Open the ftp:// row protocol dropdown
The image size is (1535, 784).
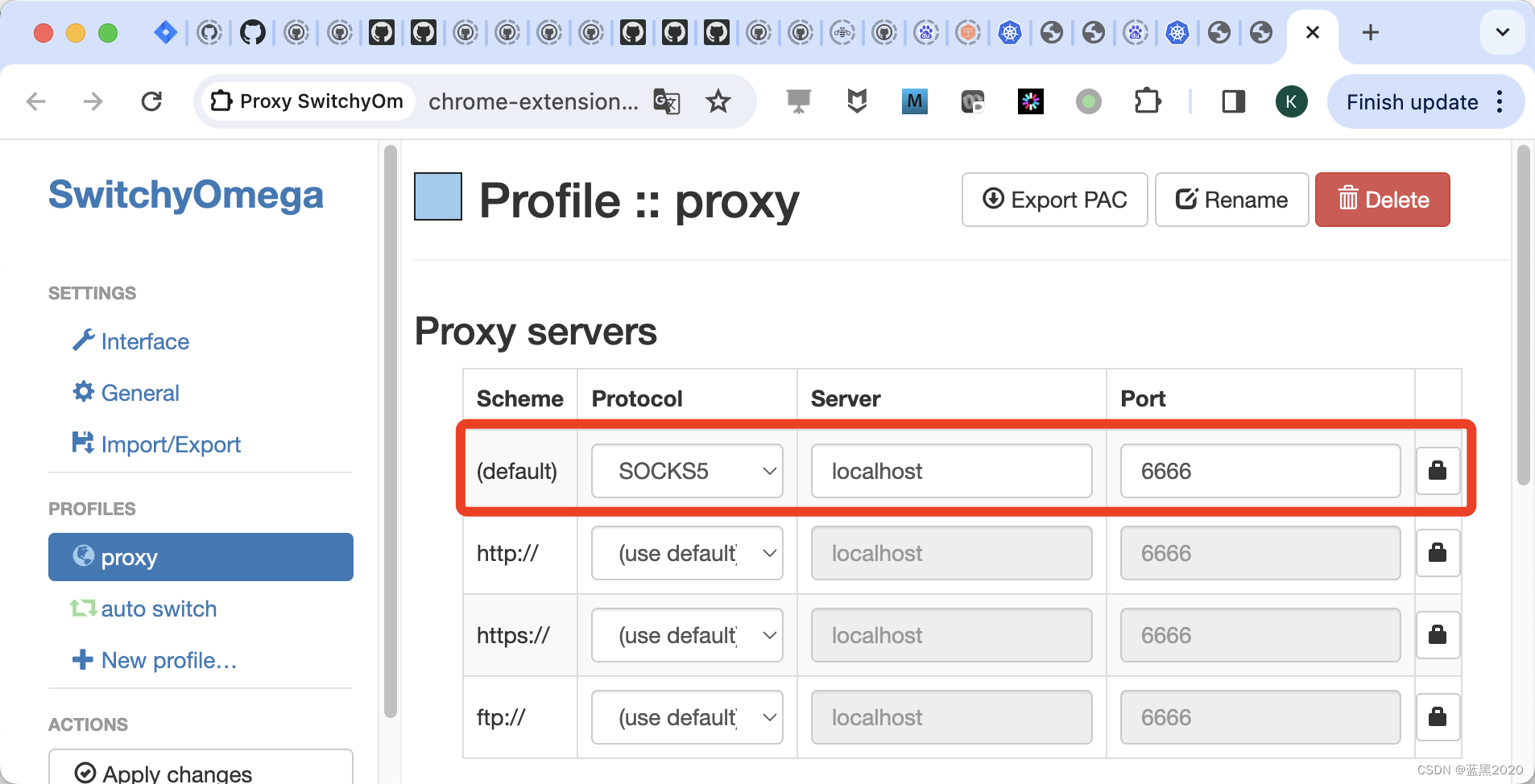[x=687, y=717]
